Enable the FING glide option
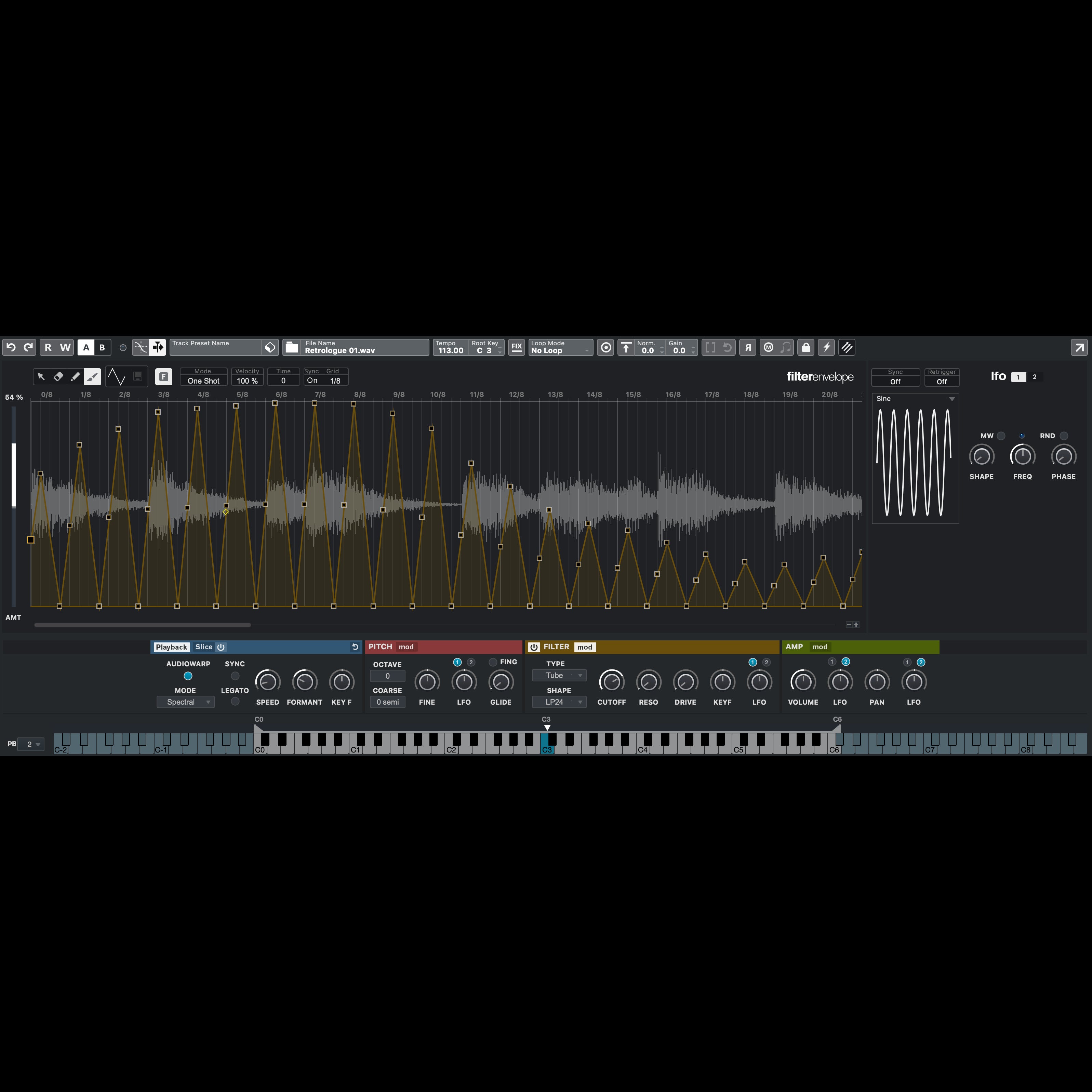Screen dimensions: 1092x1092 click(493, 662)
